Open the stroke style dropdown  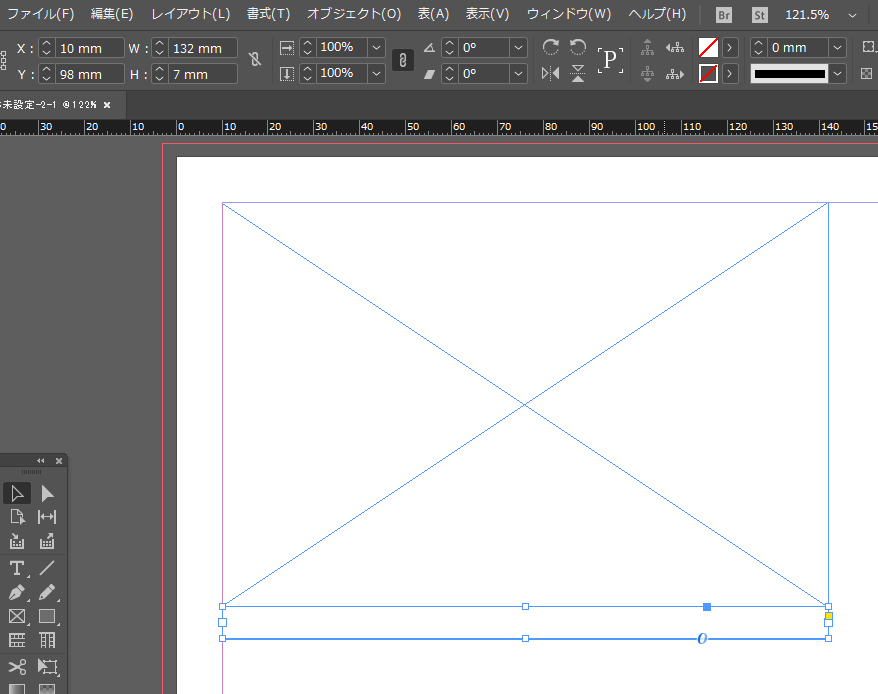point(837,73)
